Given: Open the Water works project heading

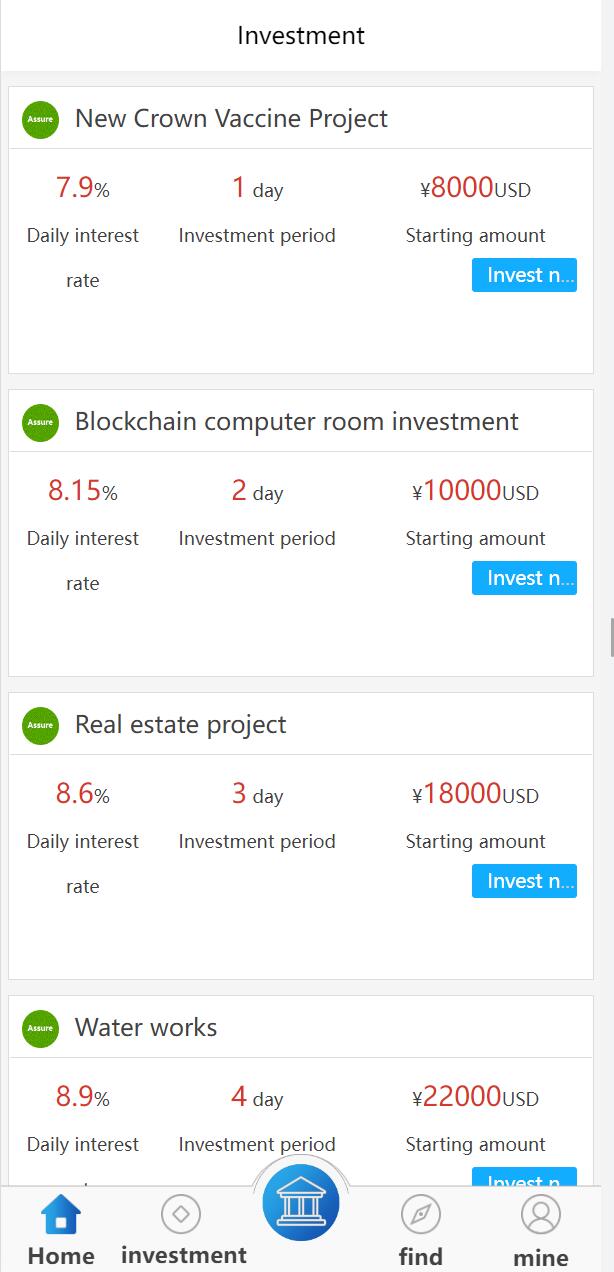Looking at the screenshot, I should (x=146, y=1028).
